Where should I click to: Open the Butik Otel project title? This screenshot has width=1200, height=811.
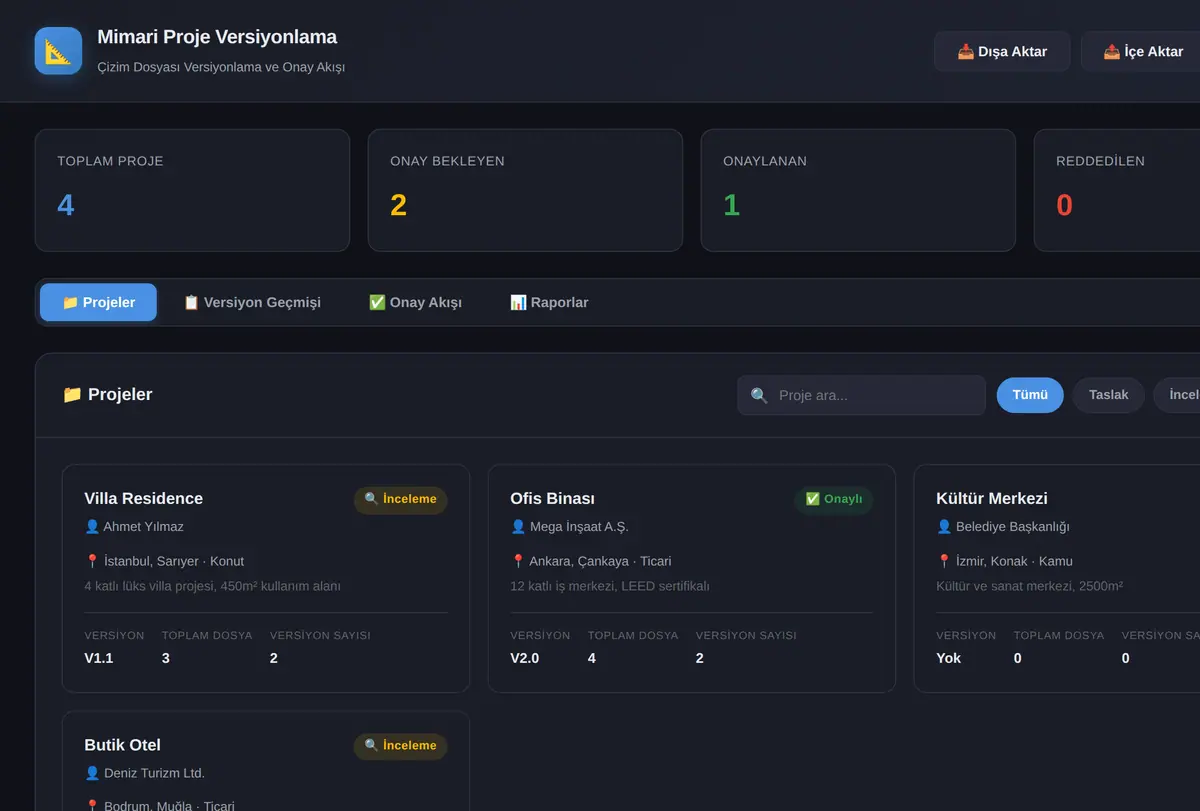pos(122,745)
